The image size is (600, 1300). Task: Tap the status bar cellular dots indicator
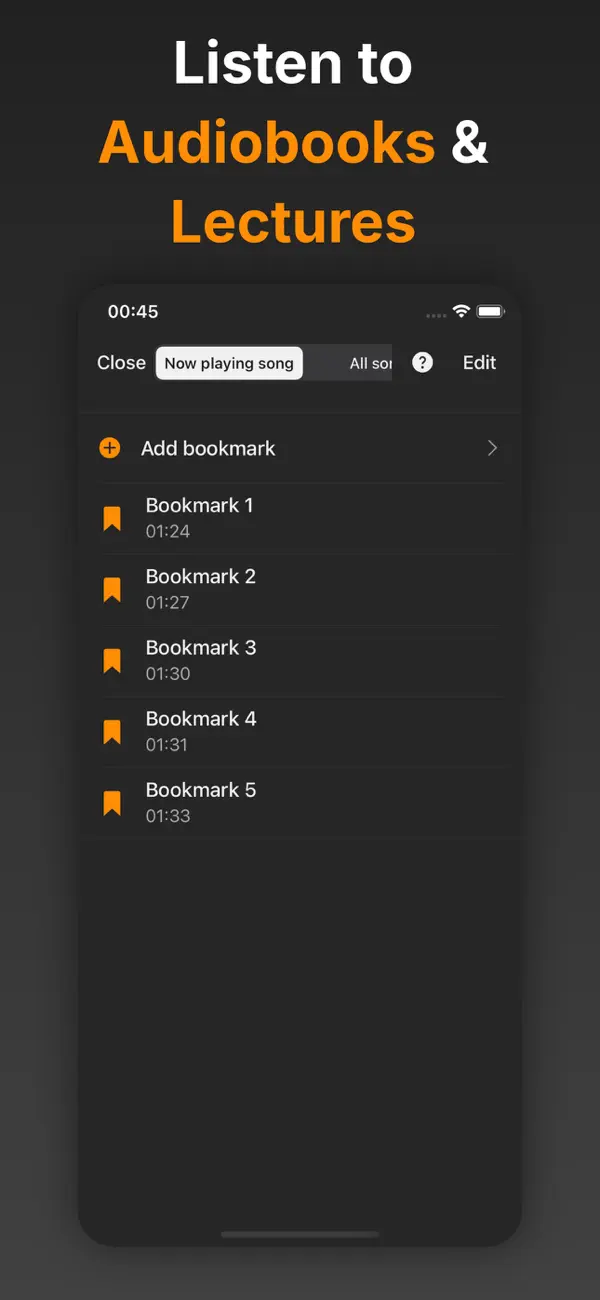point(436,314)
